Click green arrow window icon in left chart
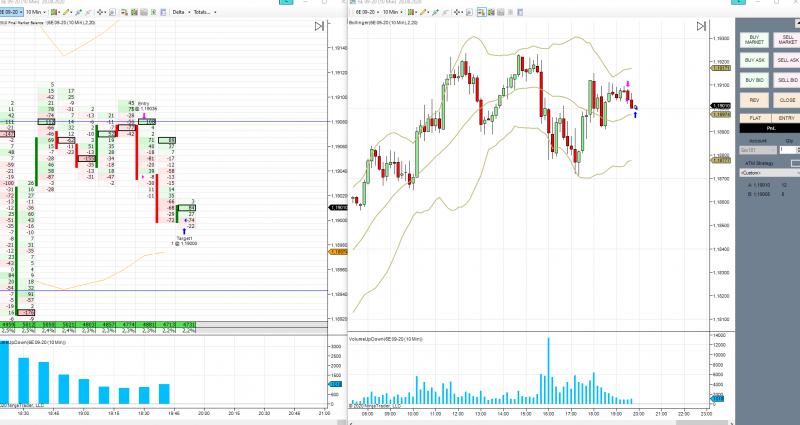Screen dimensions: 800x425 point(154,12)
